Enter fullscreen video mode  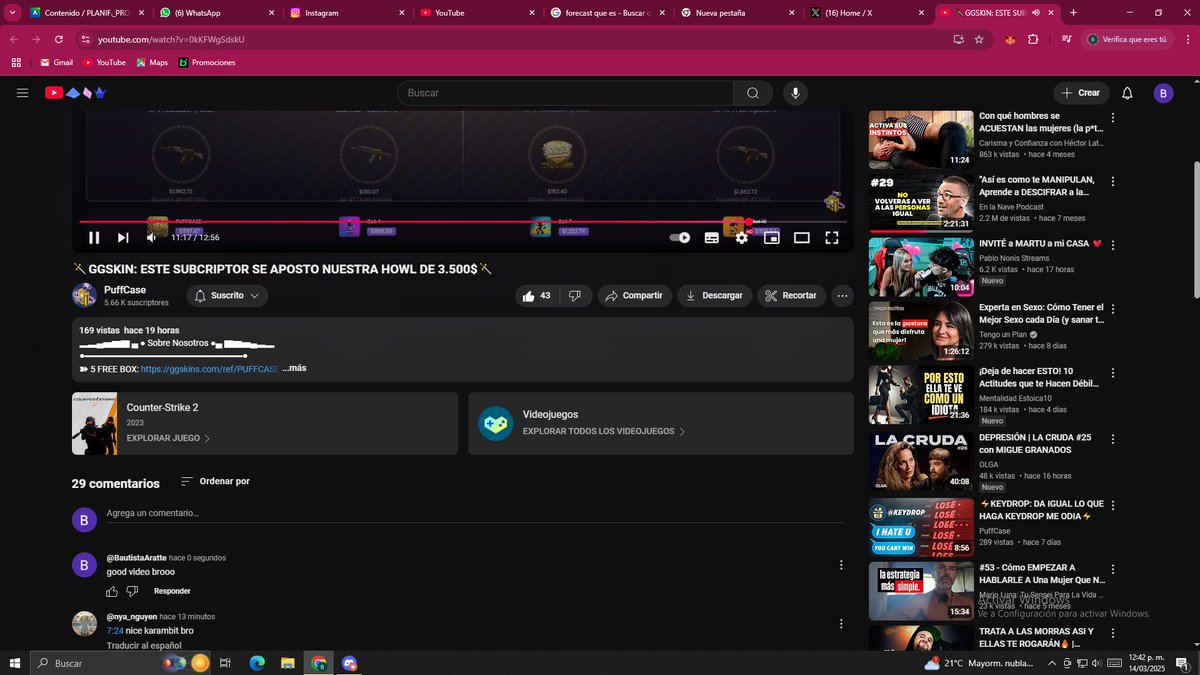click(x=831, y=238)
